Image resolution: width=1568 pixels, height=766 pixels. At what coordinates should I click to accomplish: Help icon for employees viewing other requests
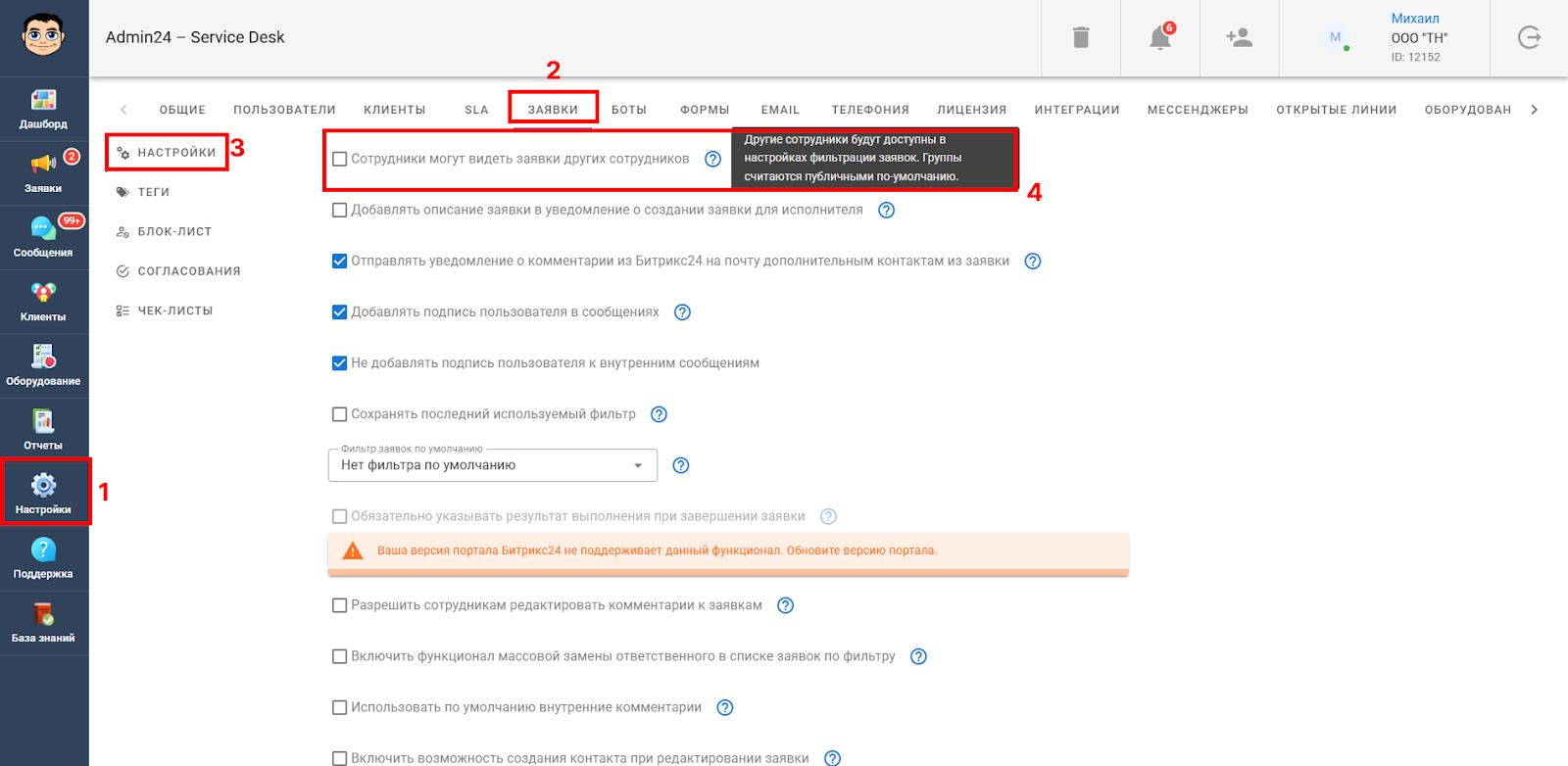coord(713,159)
